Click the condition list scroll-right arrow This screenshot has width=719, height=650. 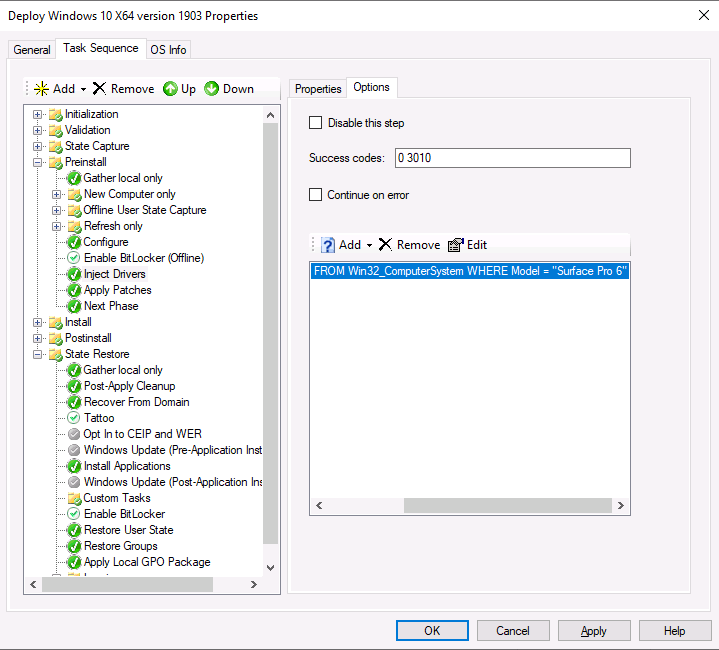[621, 506]
